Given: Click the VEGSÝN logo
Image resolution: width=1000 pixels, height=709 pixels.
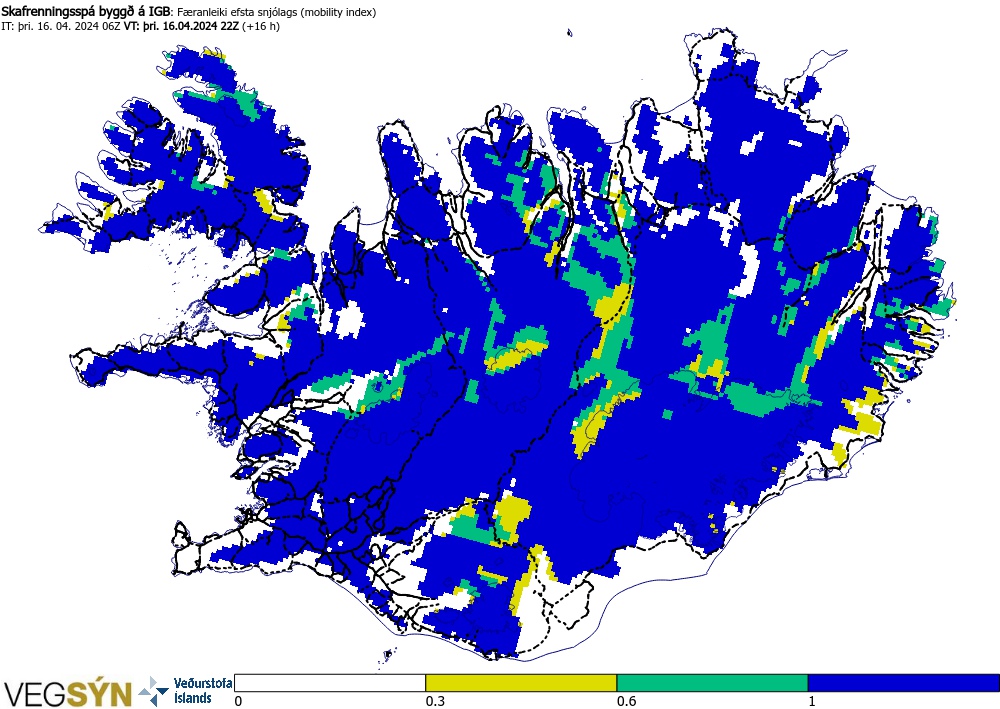Looking at the screenshot, I should click(68, 693).
